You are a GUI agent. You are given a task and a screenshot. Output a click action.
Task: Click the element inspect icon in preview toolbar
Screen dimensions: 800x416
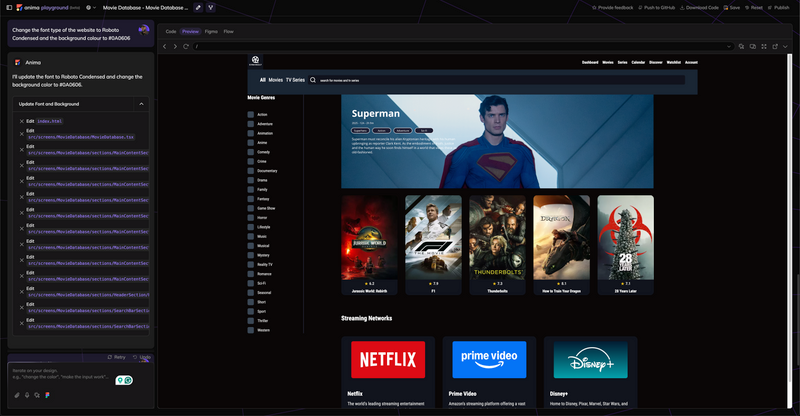tap(741, 46)
